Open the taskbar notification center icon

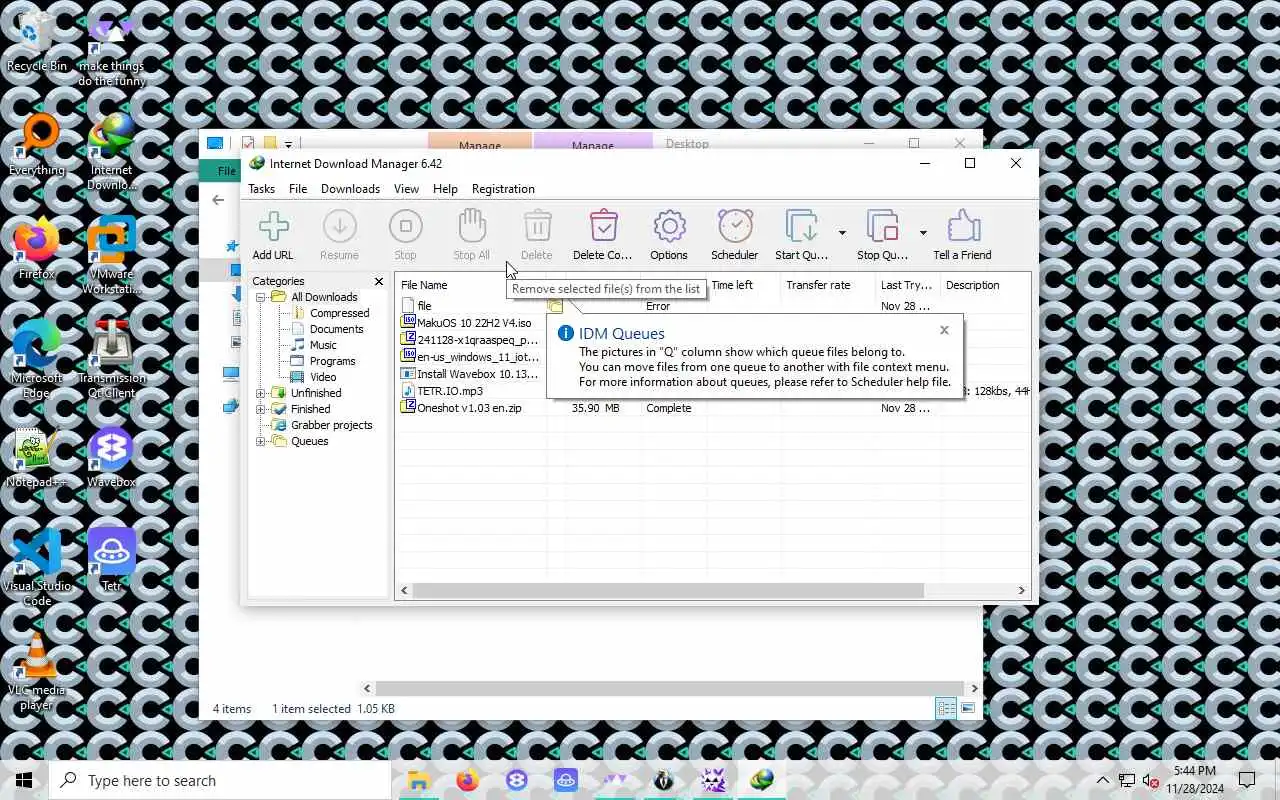pyautogui.click(x=1247, y=780)
